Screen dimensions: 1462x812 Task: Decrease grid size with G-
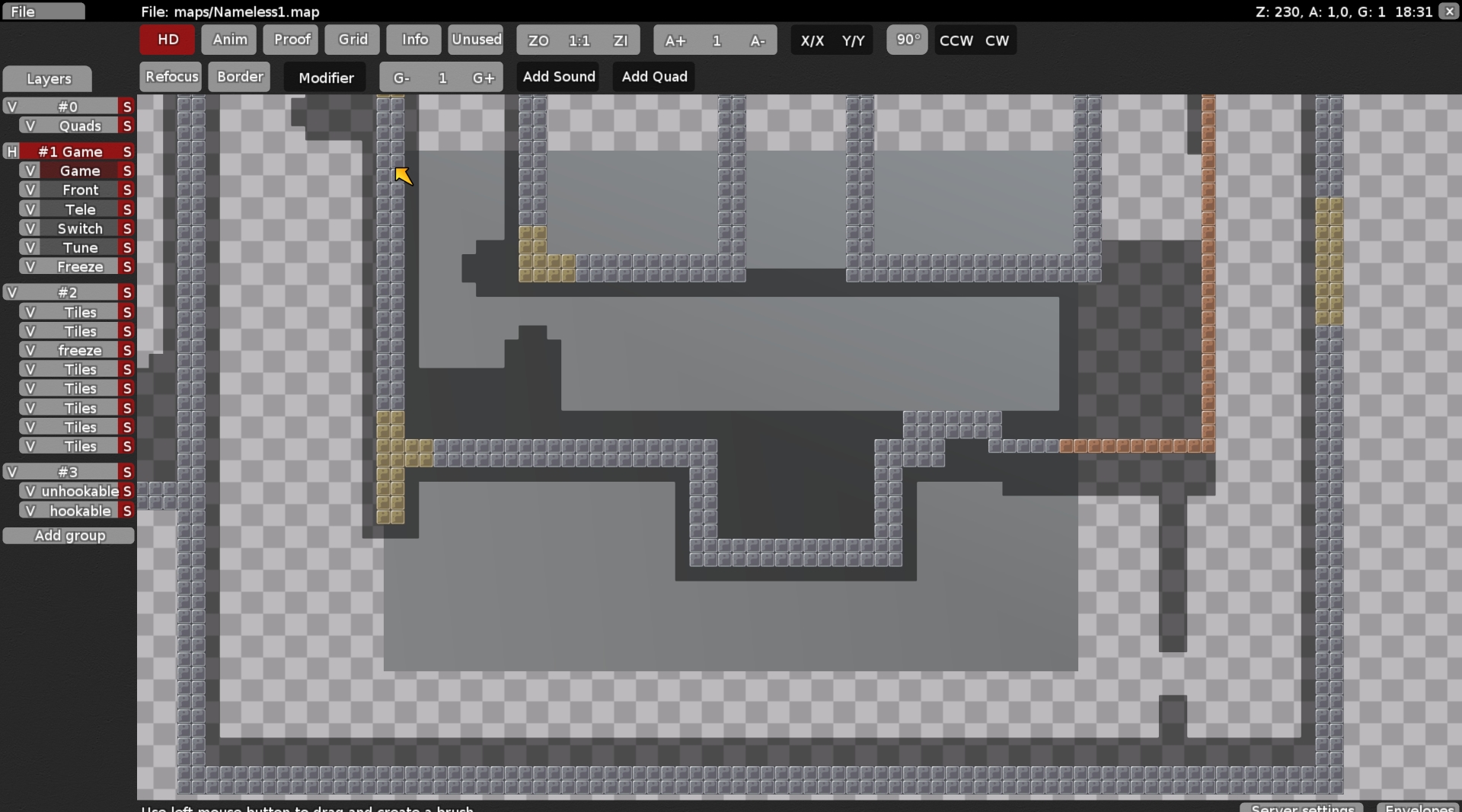click(401, 77)
